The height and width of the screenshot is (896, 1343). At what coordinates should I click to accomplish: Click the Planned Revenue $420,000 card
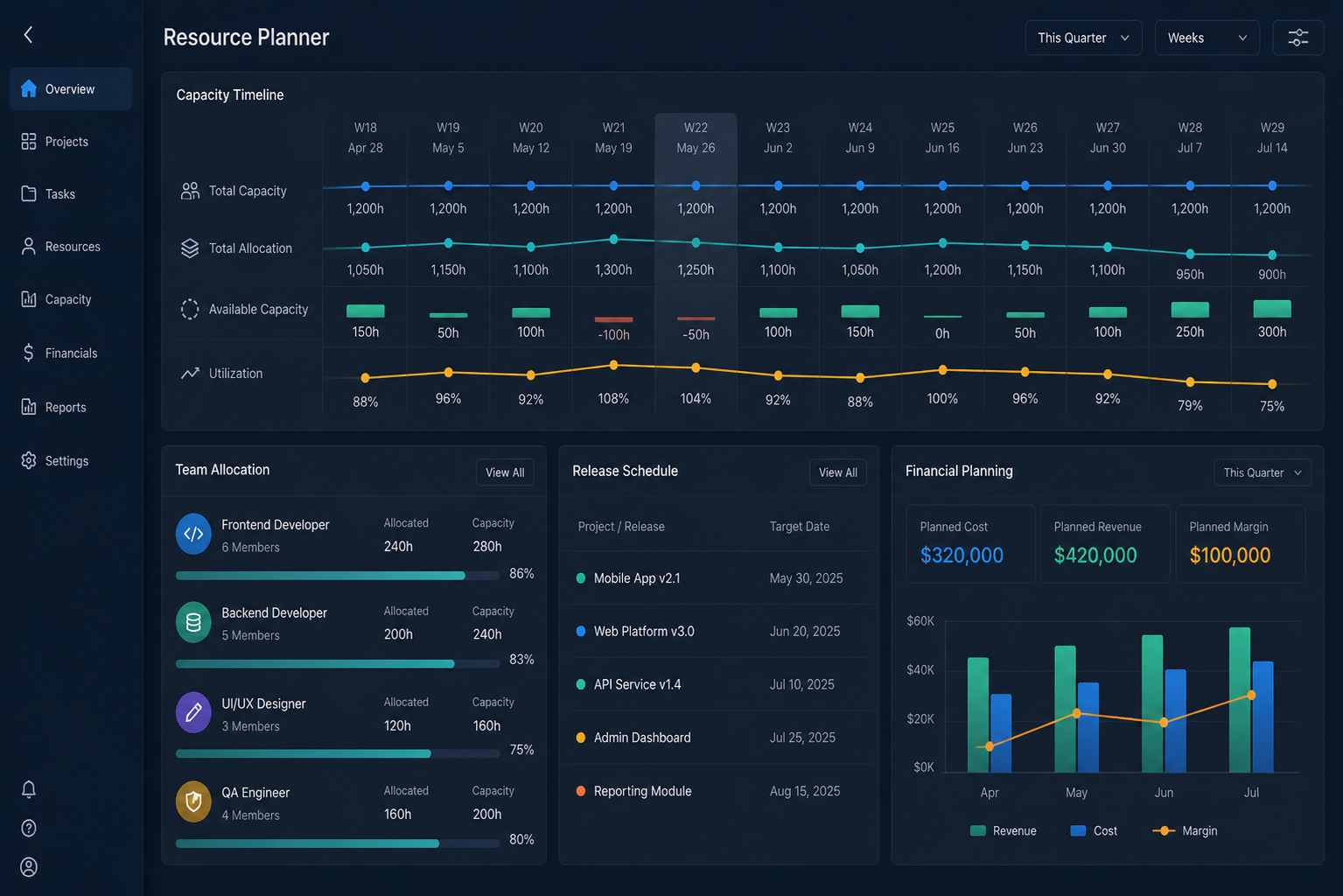(1105, 543)
